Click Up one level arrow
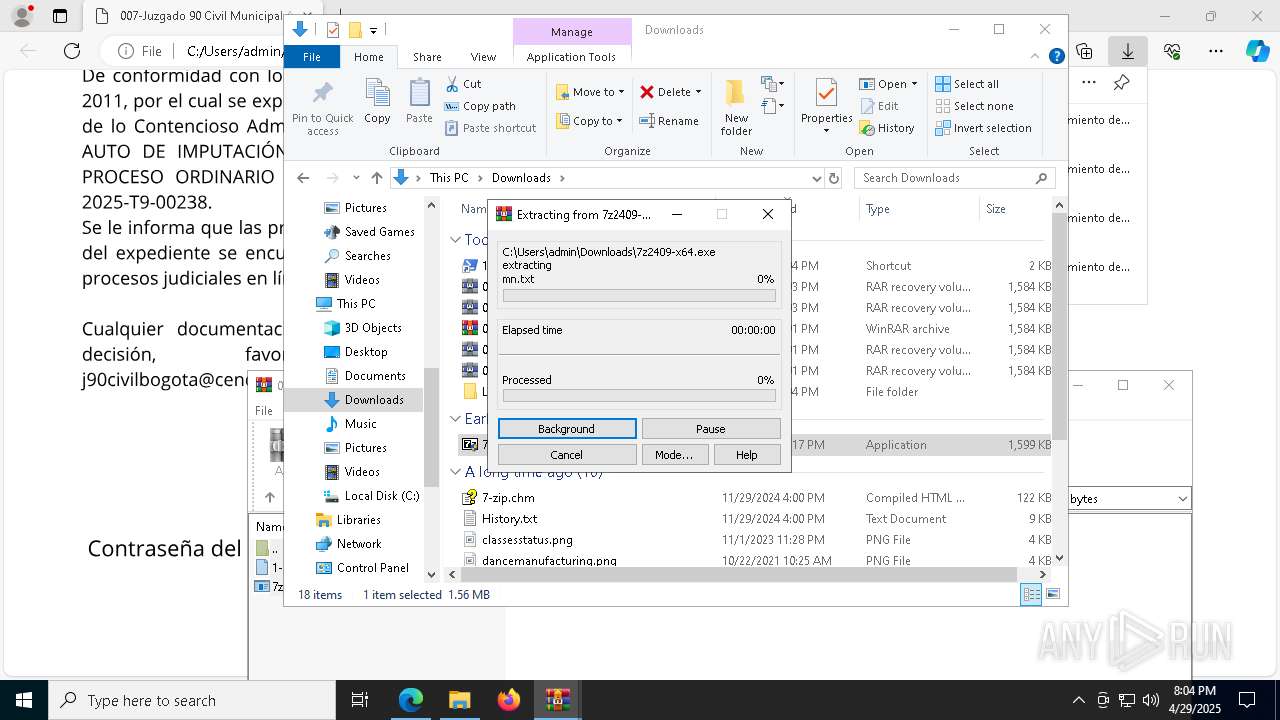 tap(376, 178)
